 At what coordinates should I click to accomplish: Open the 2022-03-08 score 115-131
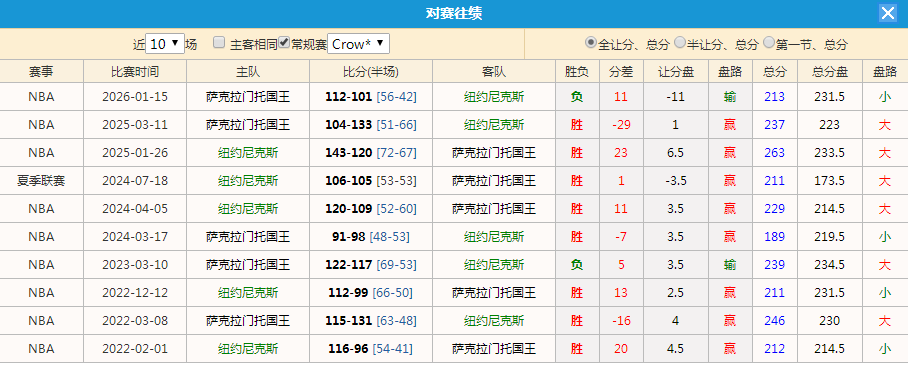pyautogui.click(x=349, y=321)
